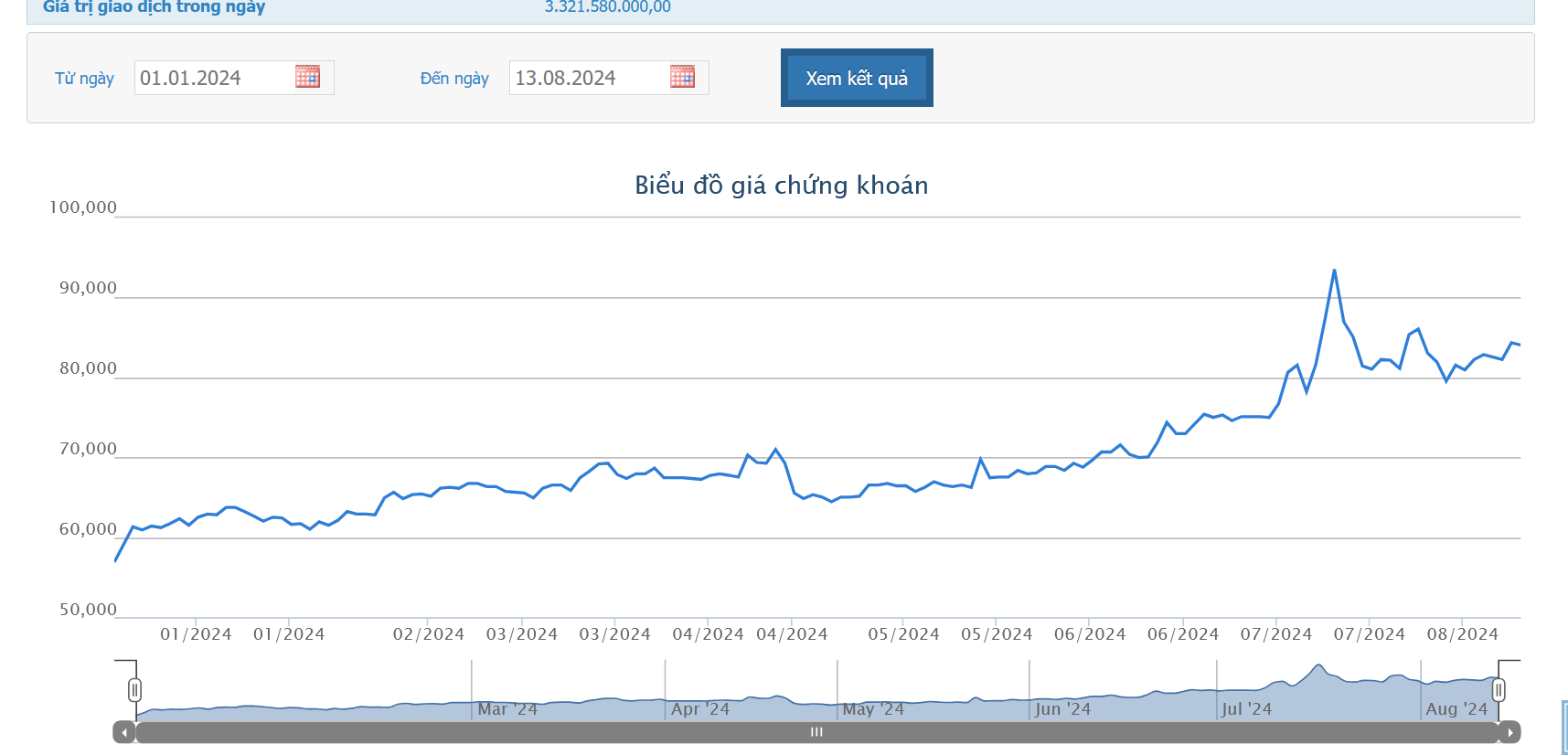Screen dimensions: 1568x755
Task: Jump to Jul '24 in the navigator
Action: click(1246, 709)
